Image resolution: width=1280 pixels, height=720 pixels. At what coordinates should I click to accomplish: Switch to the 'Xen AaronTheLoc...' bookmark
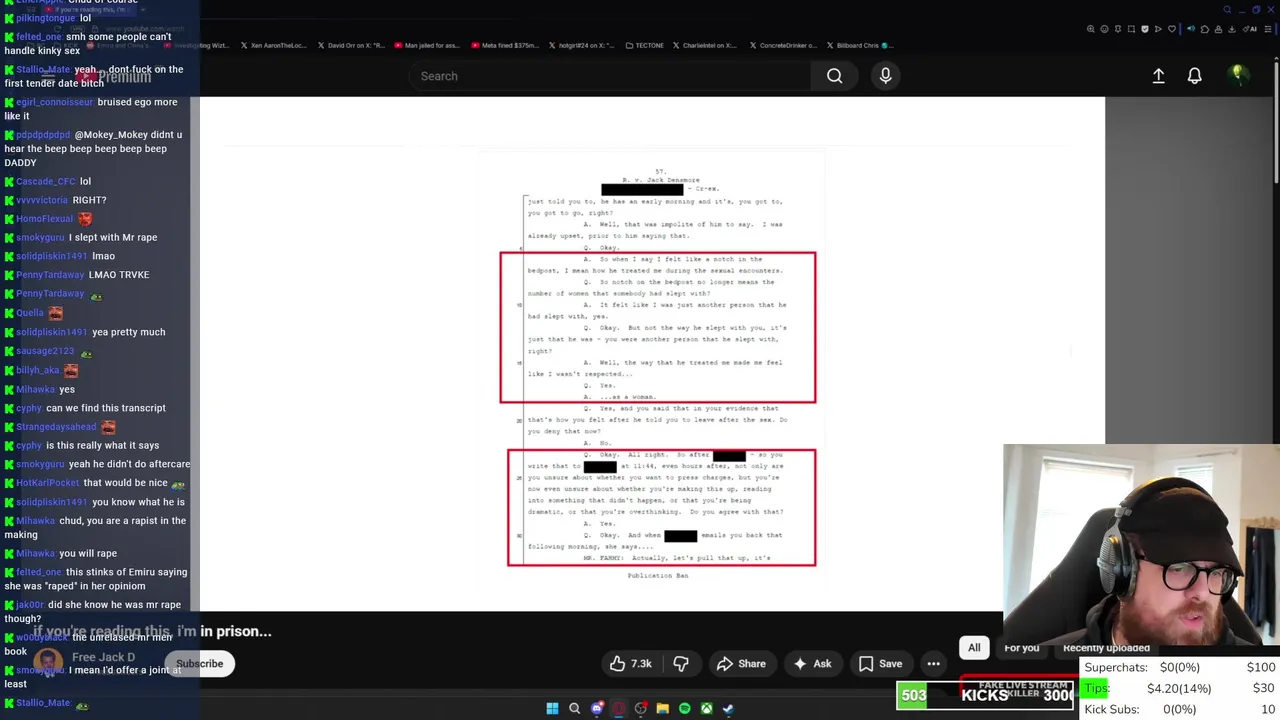pyautogui.click(x=273, y=45)
